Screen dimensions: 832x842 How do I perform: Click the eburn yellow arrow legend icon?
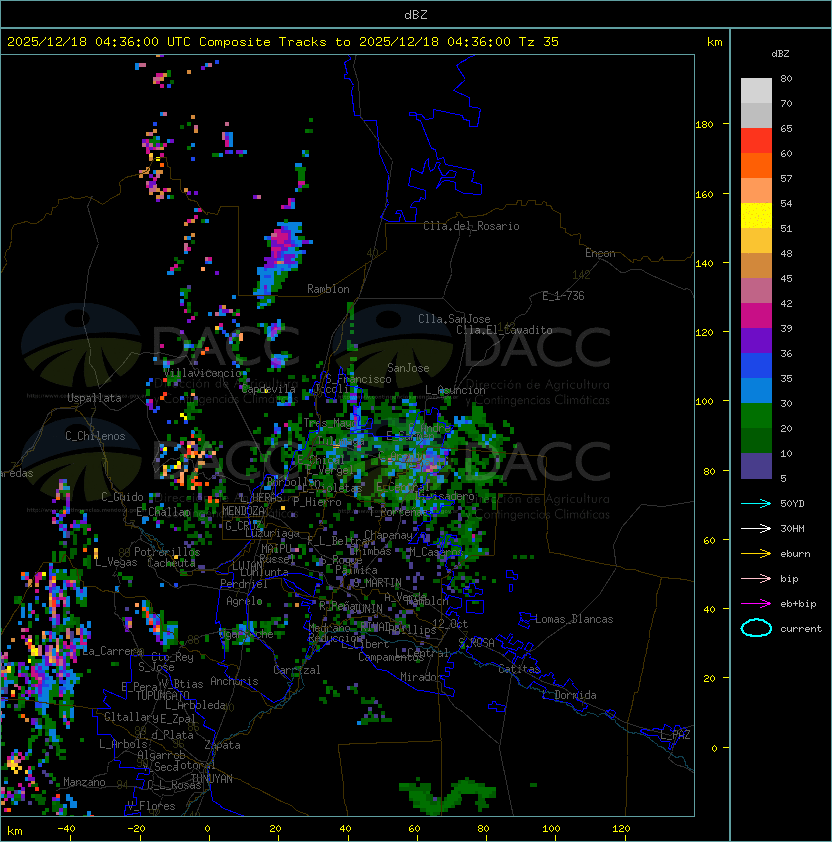pos(756,553)
